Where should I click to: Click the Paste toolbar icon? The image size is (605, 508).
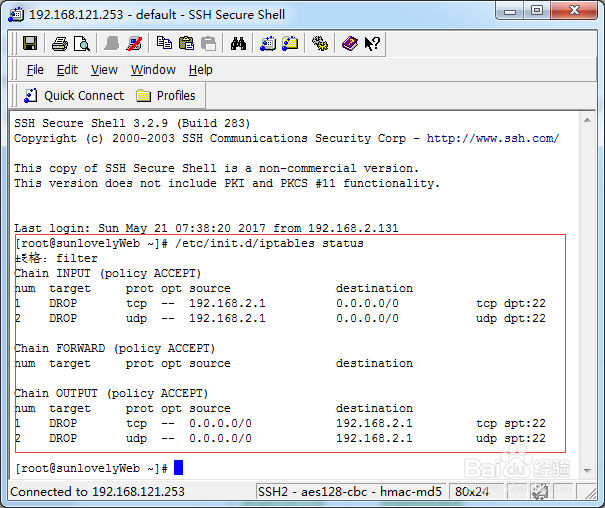coord(187,43)
